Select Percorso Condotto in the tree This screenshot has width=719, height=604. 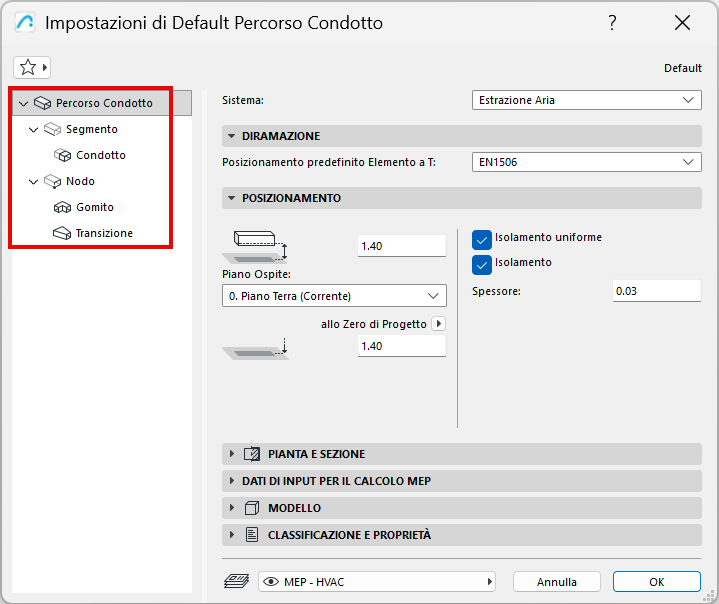104,103
